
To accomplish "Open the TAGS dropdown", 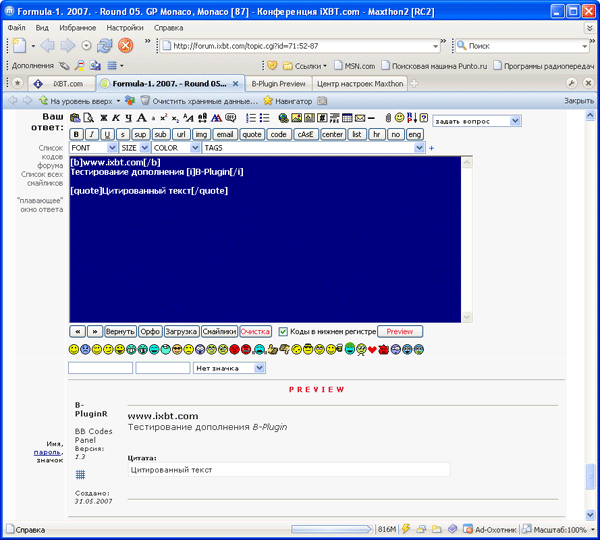I will click(x=313, y=148).
